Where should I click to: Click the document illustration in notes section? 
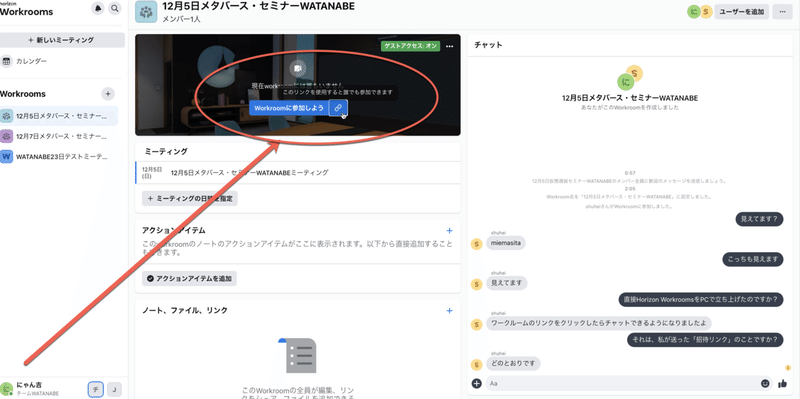[x=297, y=355]
